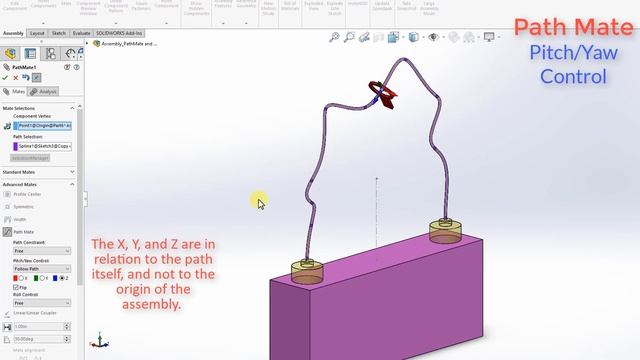This screenshot has width=640, height=360.
Task: Select the Path Mate icon
Action: pyautogui.click(x=7, y=232)
